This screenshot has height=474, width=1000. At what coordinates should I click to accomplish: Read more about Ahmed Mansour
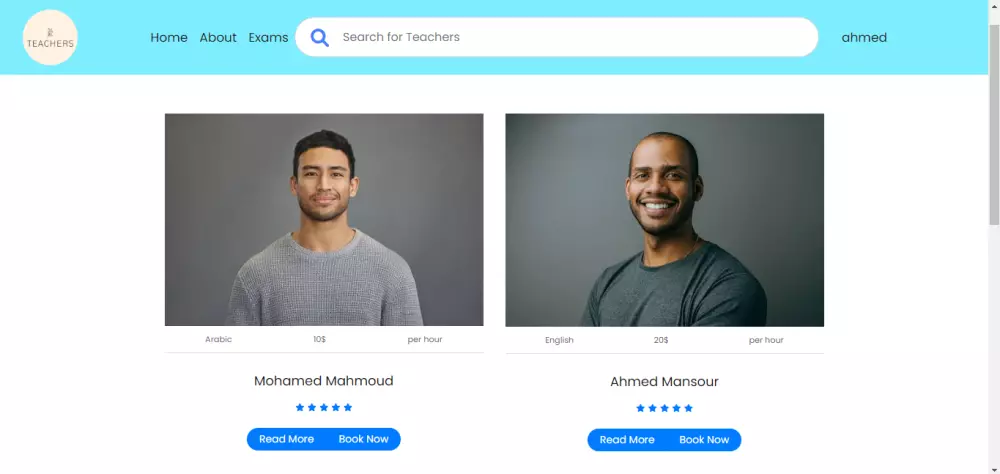pos(627,440)
